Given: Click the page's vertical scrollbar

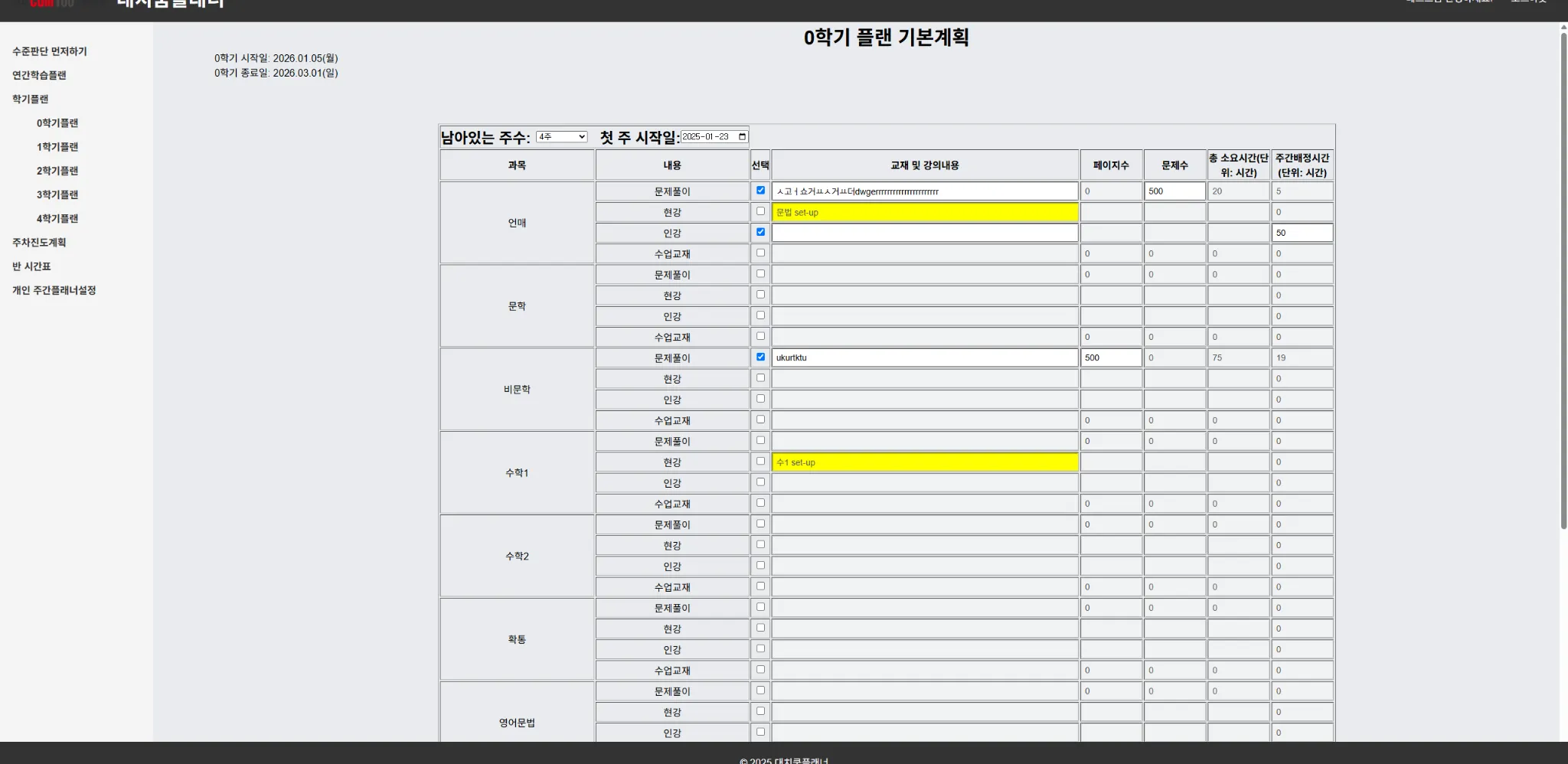Looking at the screenshot, I should [x=1563, y=279].
